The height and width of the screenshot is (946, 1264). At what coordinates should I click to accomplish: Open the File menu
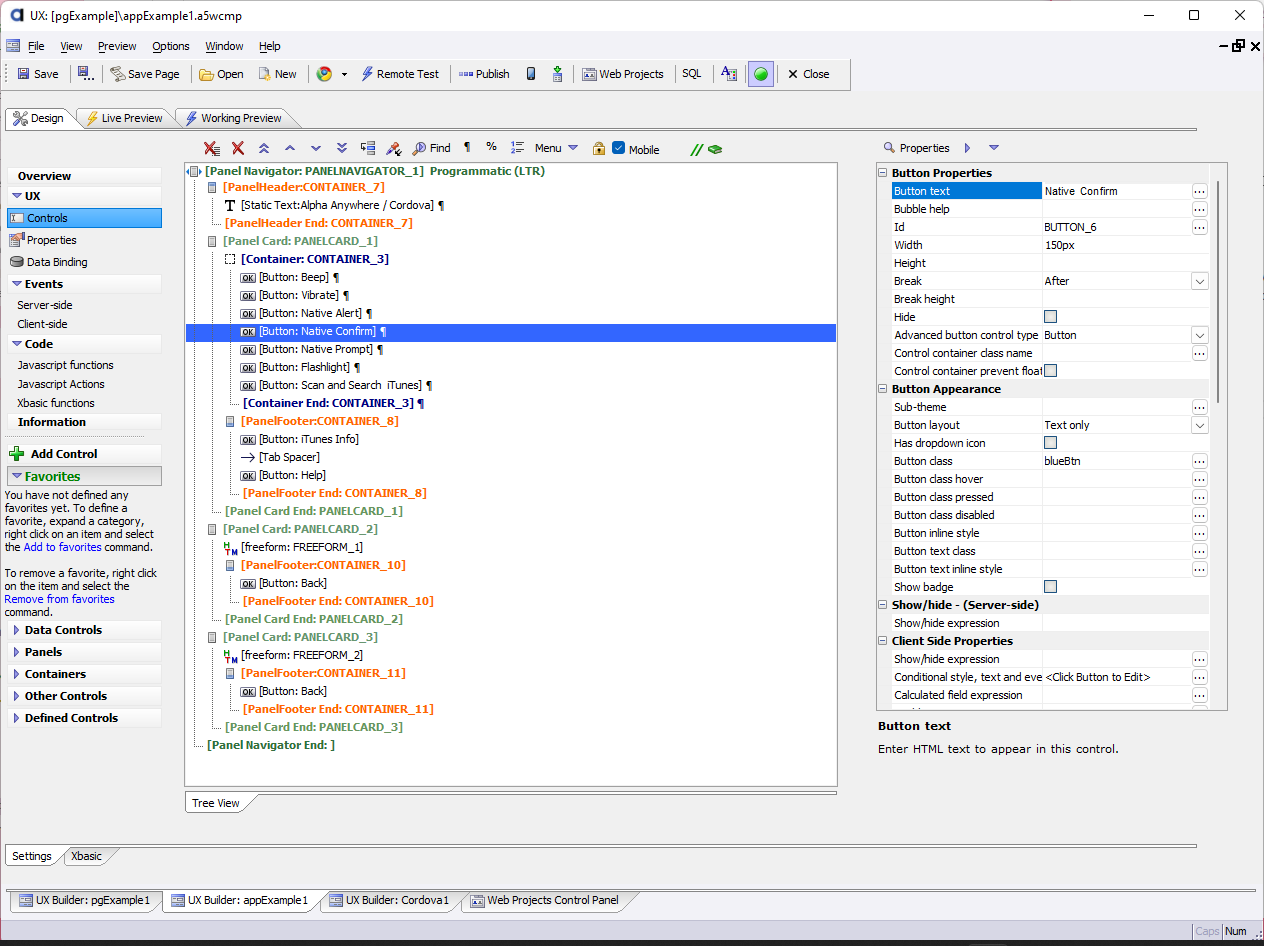[x=36, y=46]
